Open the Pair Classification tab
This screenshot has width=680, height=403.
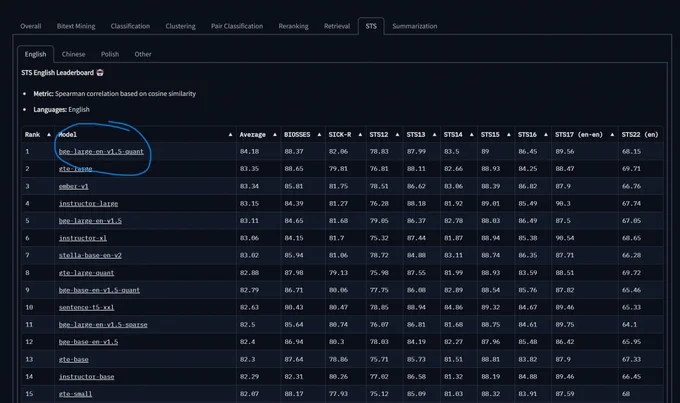pyautogui.click(x=237, y=26)
